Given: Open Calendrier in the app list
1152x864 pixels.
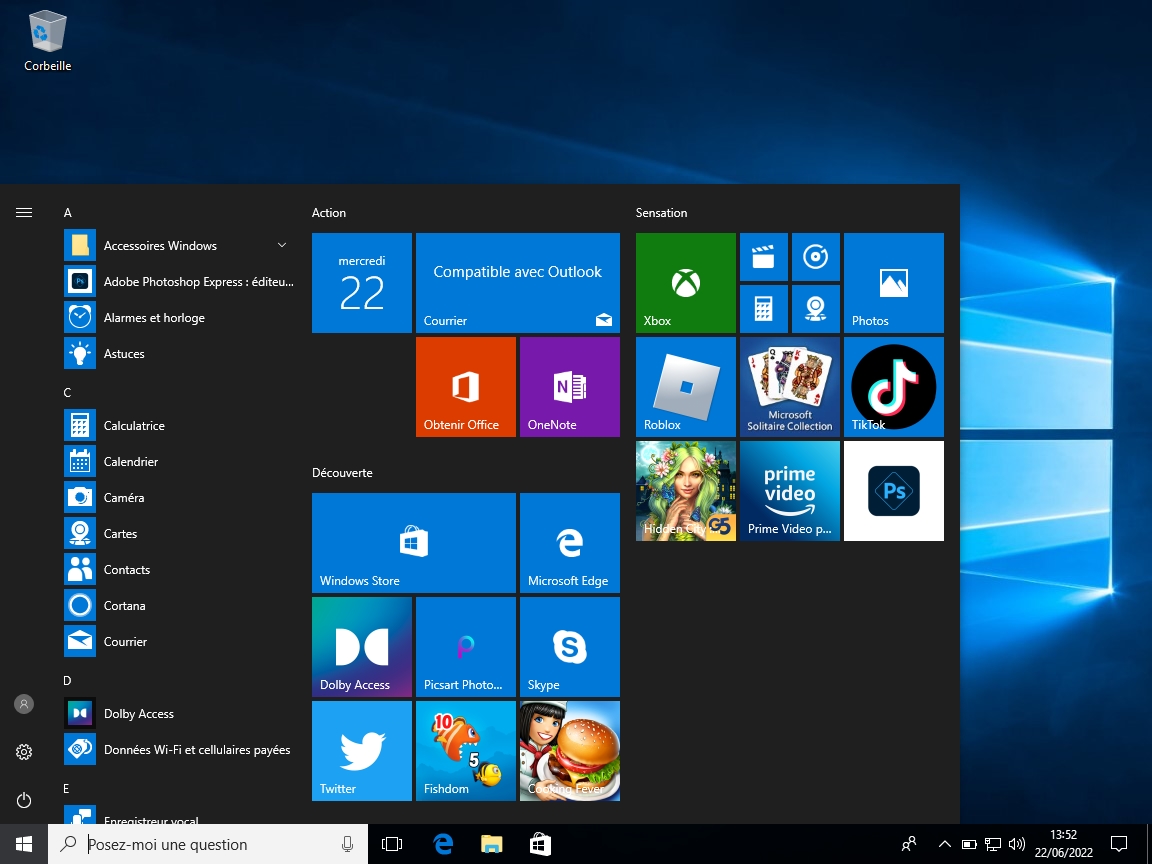Looking at the screenshot, I should pos(179,461).
